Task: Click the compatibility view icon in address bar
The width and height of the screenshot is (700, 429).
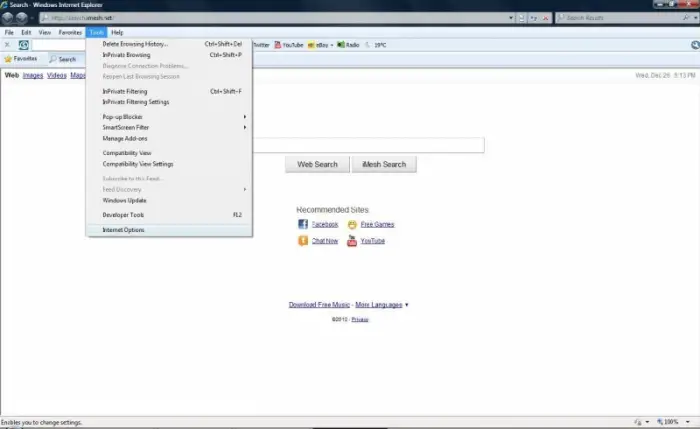Action: coord(521,18)
